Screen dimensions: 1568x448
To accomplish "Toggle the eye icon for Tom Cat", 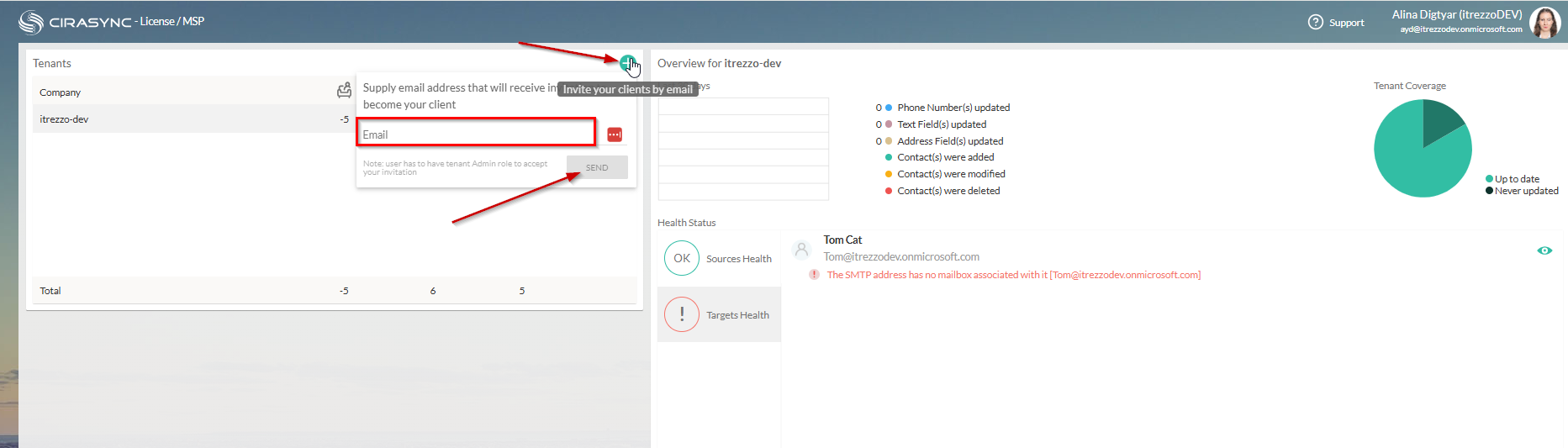I will pyautogui.click(x=1544, y=250).
